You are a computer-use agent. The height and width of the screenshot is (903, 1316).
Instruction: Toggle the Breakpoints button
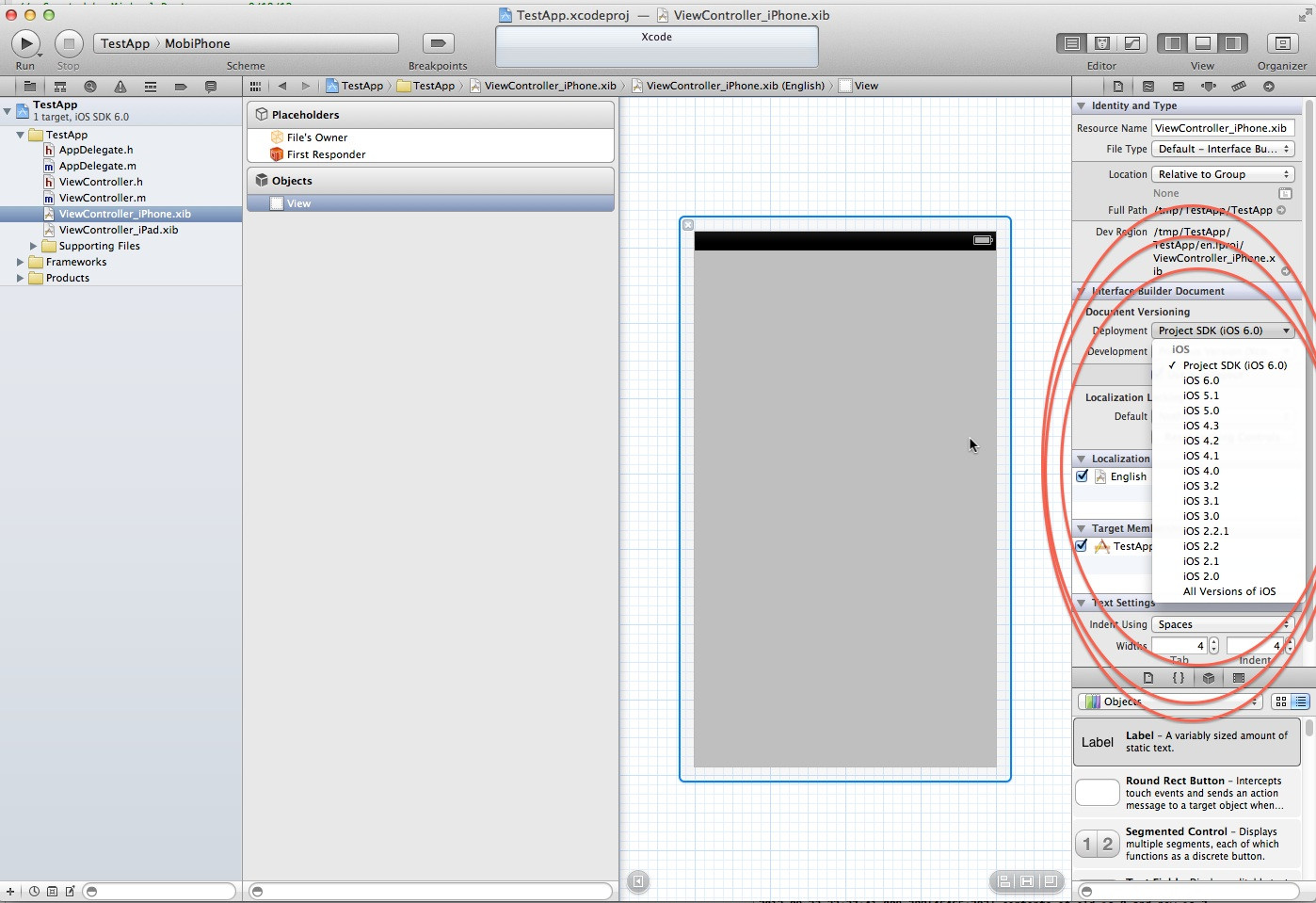(x=438, y=43)
